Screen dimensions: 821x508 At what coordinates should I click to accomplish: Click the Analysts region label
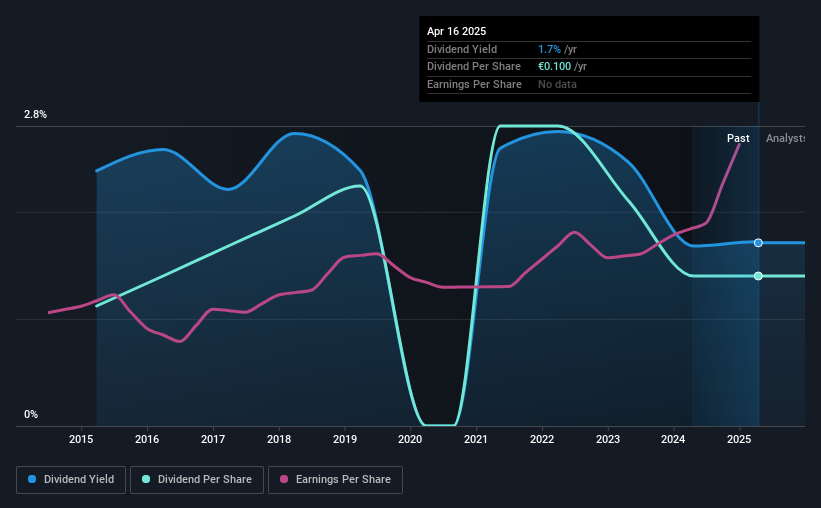(x=785, y=138)
